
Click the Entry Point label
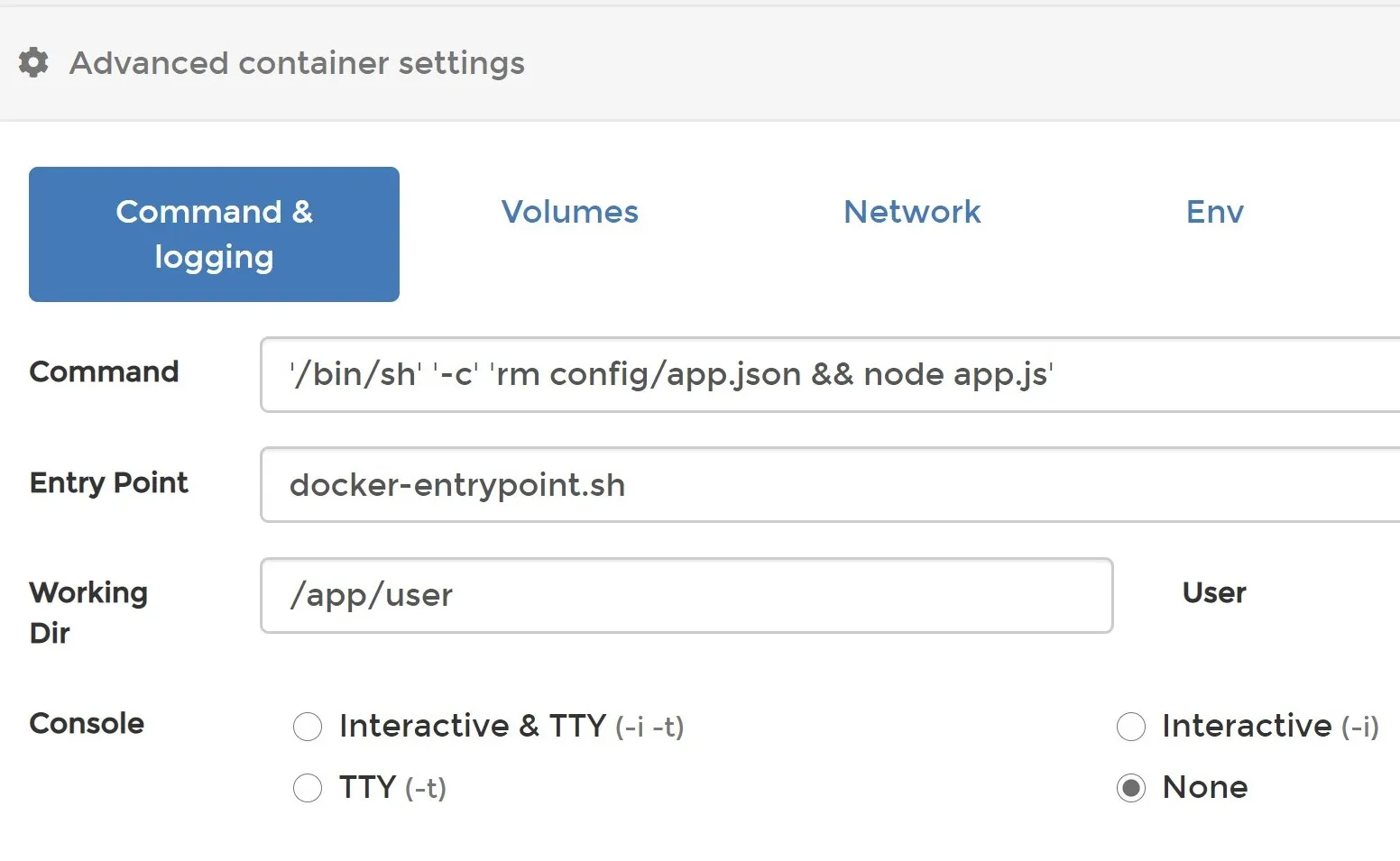pos(109,483)
